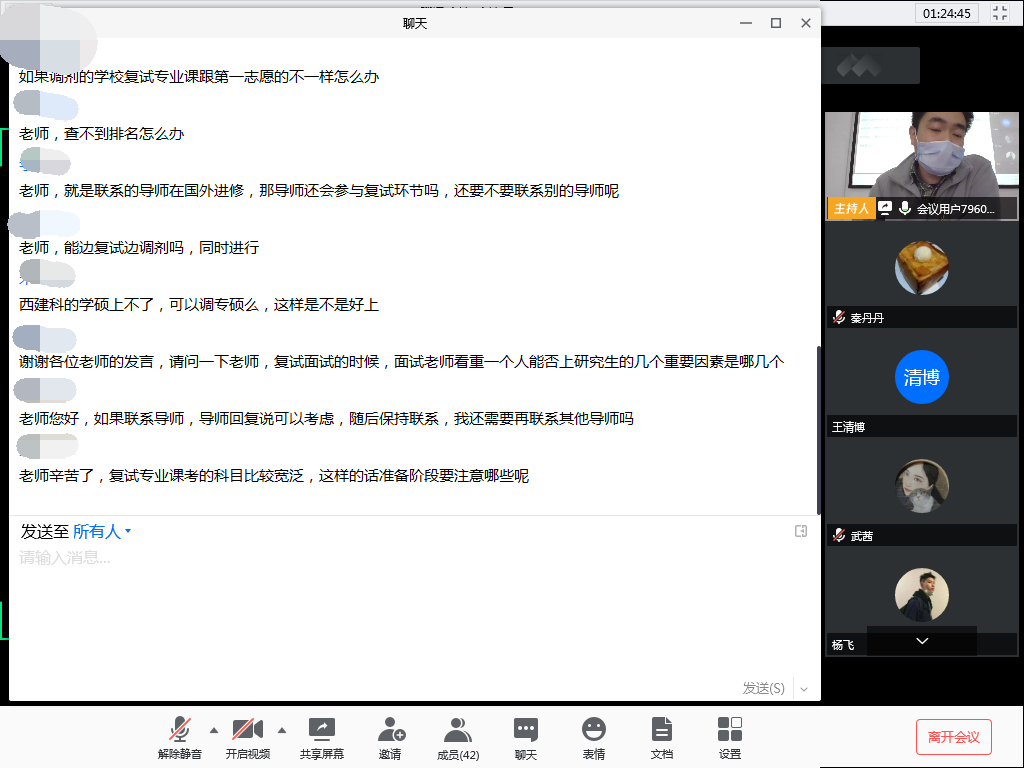This screenshot has width=1024, height=768.
Task: Click the 离开会议 leave meeting button
Action: (x=953, y=737)
